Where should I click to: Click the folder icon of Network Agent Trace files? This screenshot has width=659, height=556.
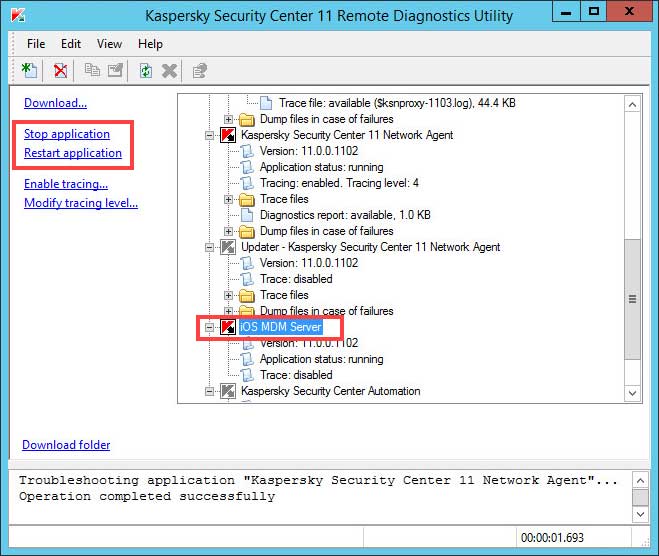(247, 199)
